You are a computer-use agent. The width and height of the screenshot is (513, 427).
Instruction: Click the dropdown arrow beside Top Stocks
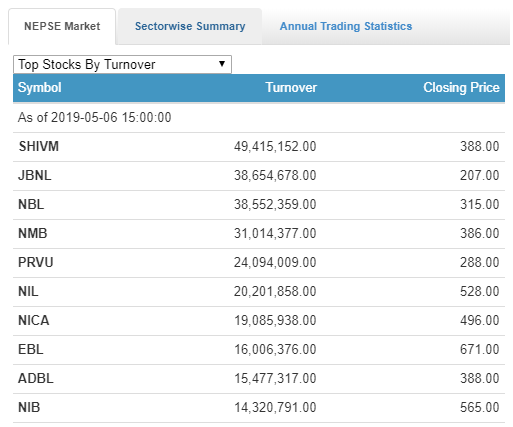[x=222, y=64]
